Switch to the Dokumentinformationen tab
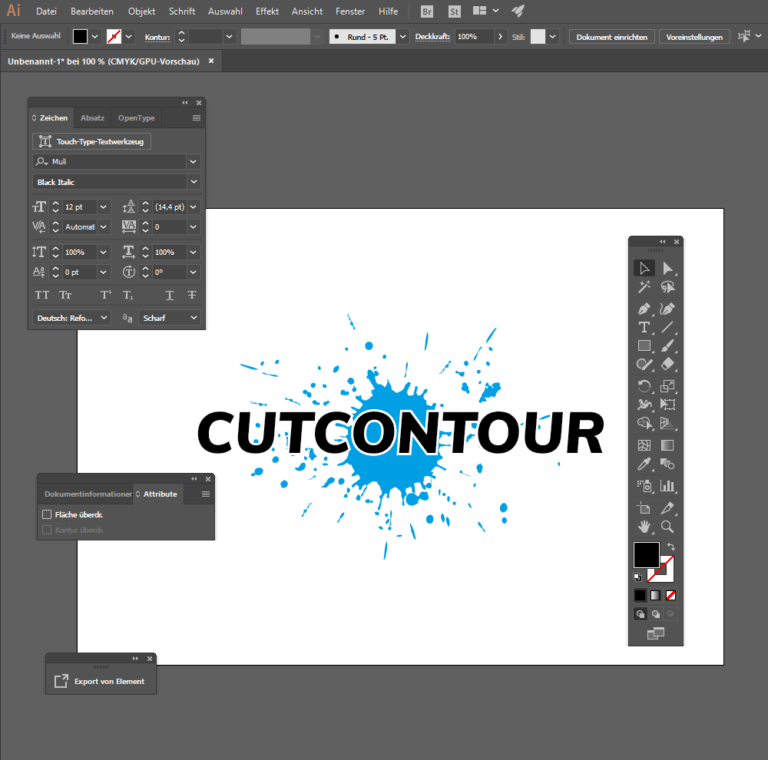This screenshot has width=768, height=760. tap(88, 494)
